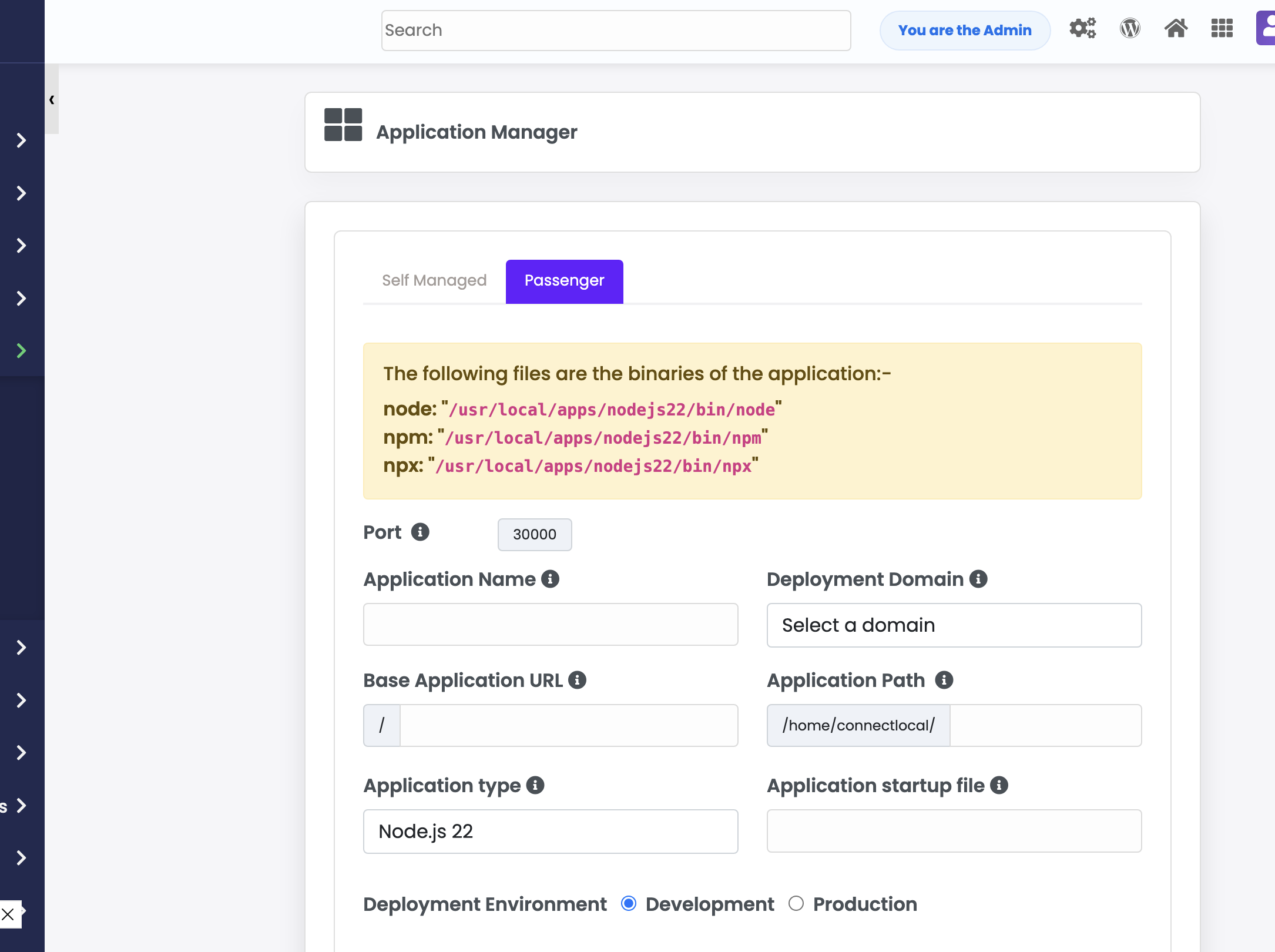1275x952 pixels.
Task: Click info icon beside Application startup file
Action: click(x=999, y=785)
